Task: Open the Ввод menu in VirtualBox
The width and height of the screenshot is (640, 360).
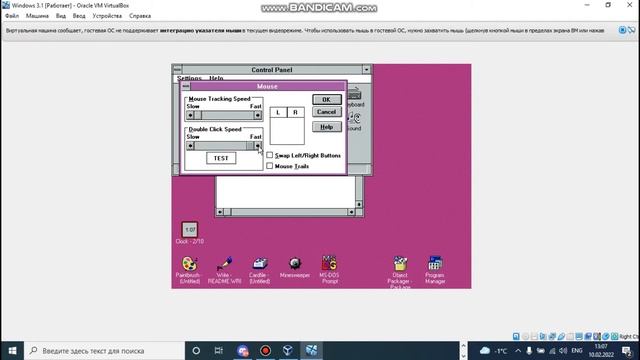Action: click(79, 16)
